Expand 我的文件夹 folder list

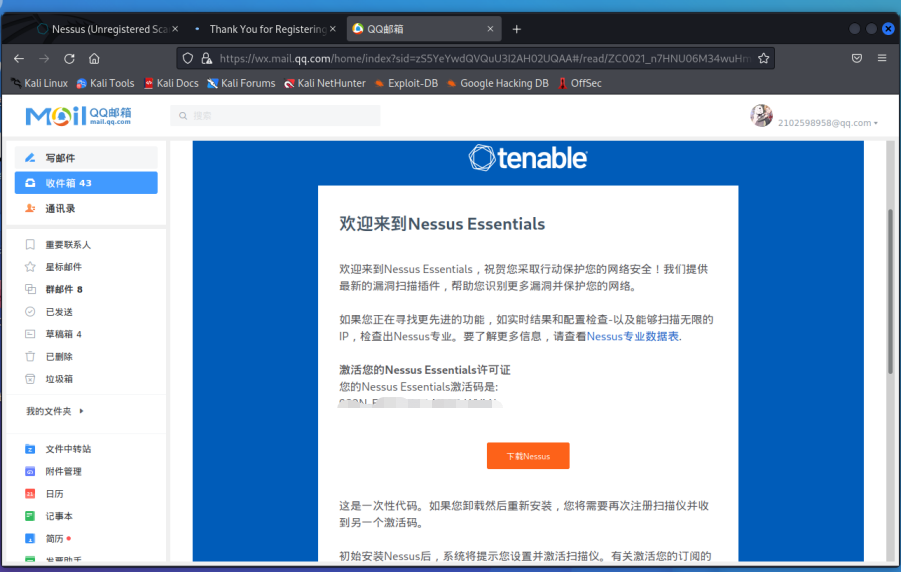point(55,411)
